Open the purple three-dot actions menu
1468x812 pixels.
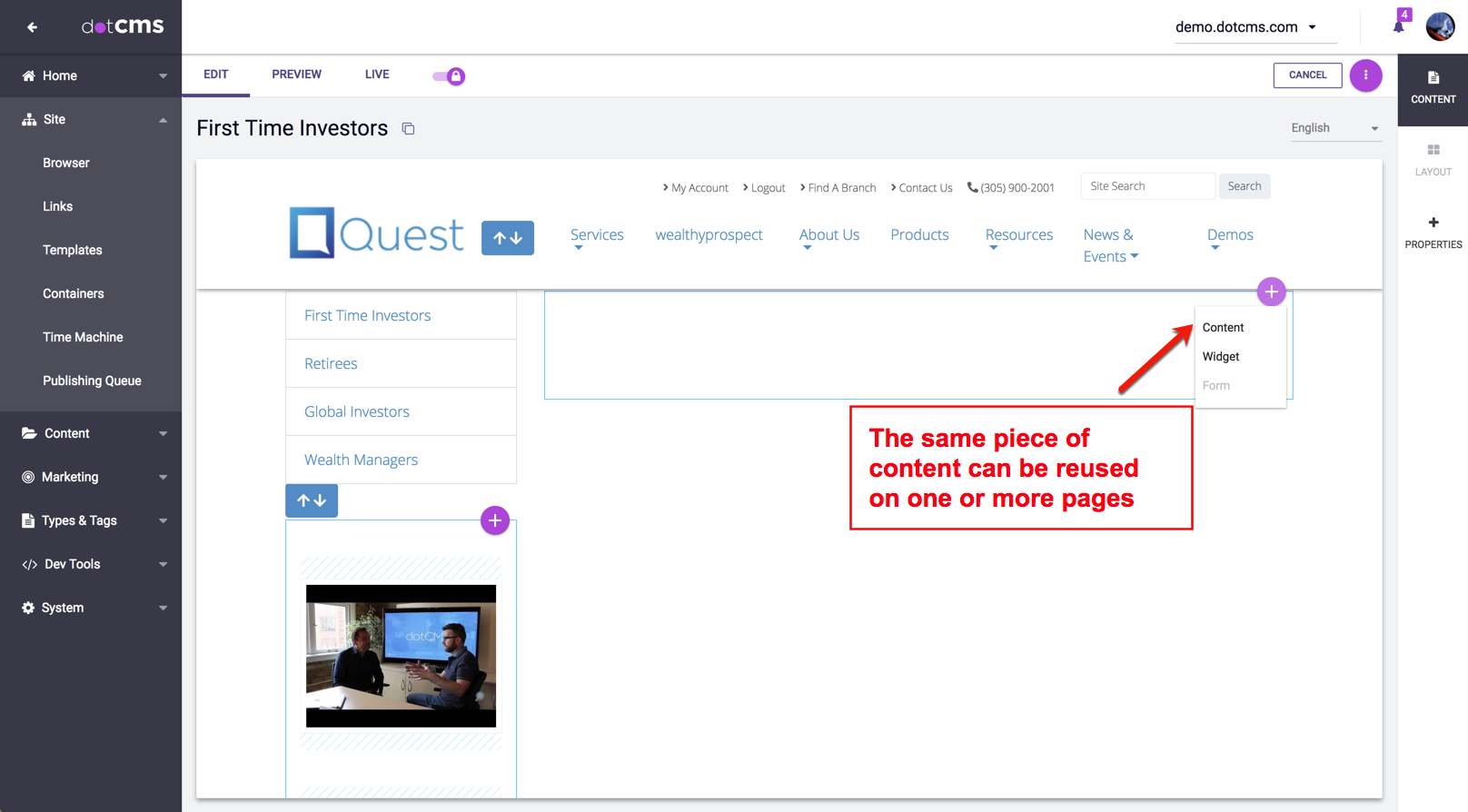tap(1365, 75)
